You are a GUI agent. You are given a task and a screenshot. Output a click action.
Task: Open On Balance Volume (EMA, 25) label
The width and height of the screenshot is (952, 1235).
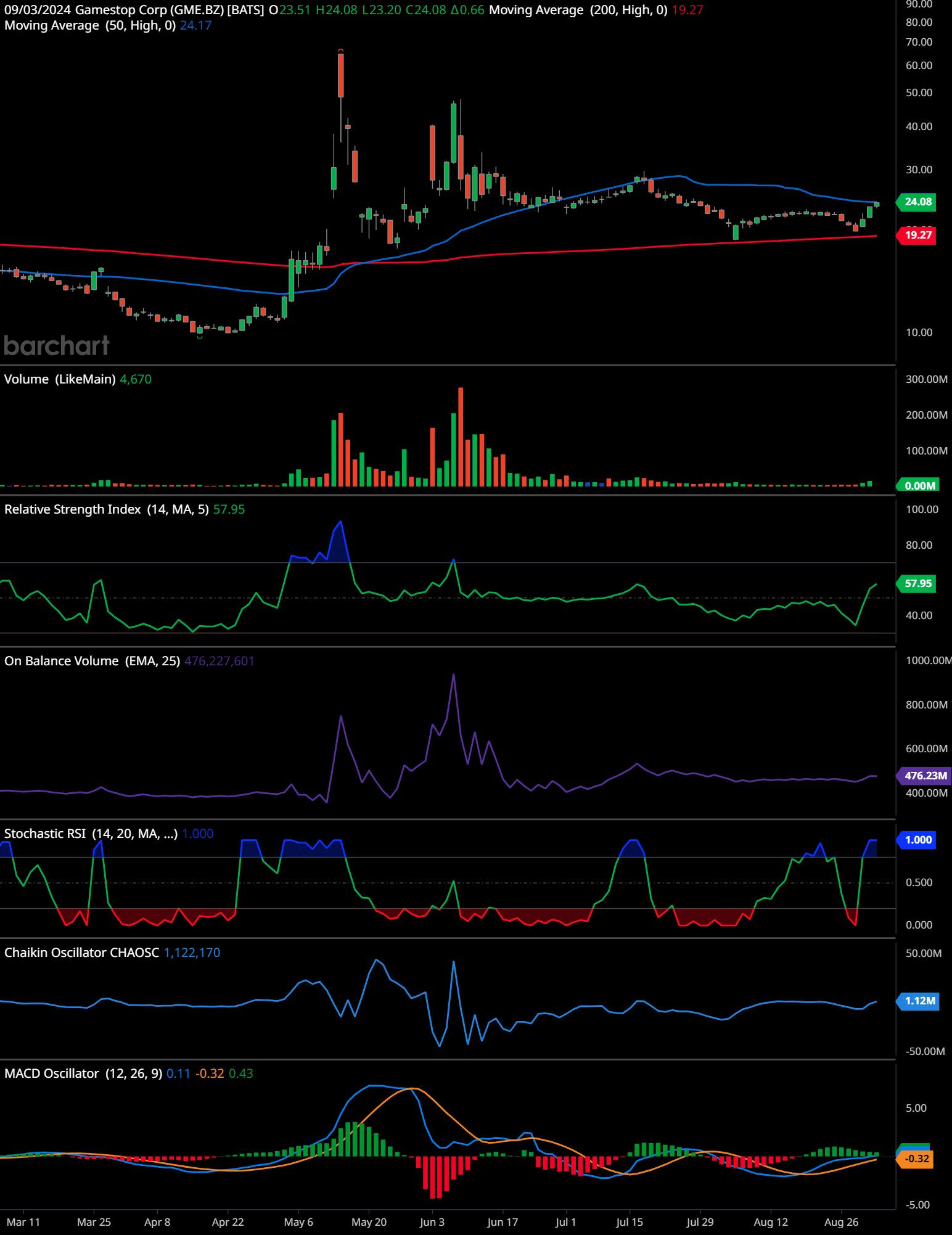[x=92, y=661]
